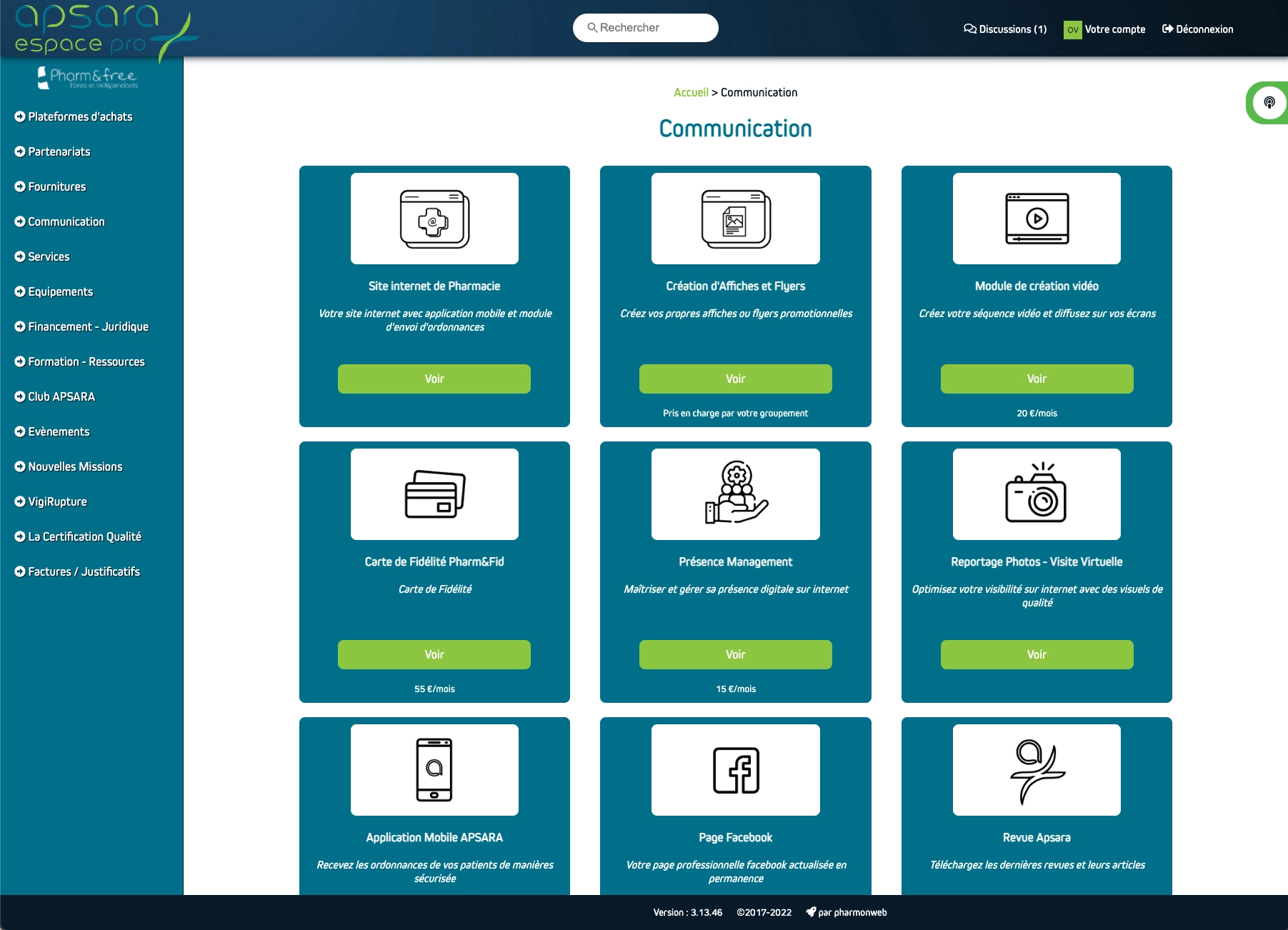The width and height of the screenshot is (1288, 930).
Task: Click the Discussions speech bubble icon
Action: 970,29
